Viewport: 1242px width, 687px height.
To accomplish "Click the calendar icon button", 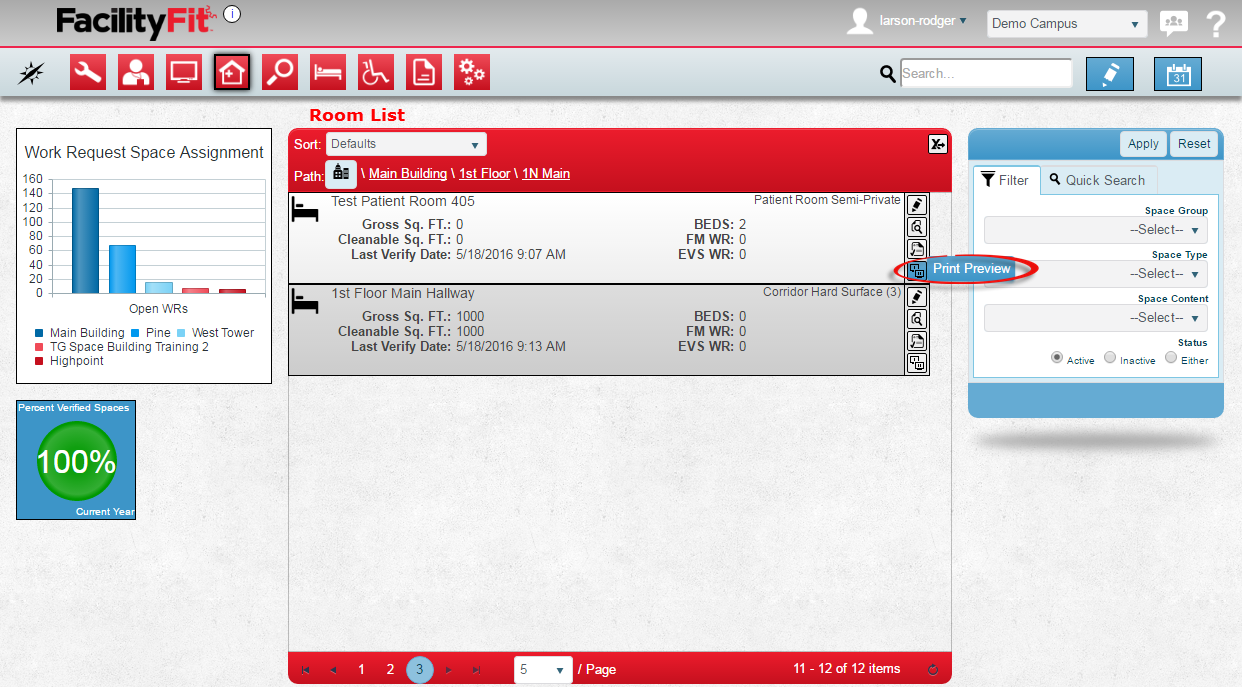I will 1178,74.
